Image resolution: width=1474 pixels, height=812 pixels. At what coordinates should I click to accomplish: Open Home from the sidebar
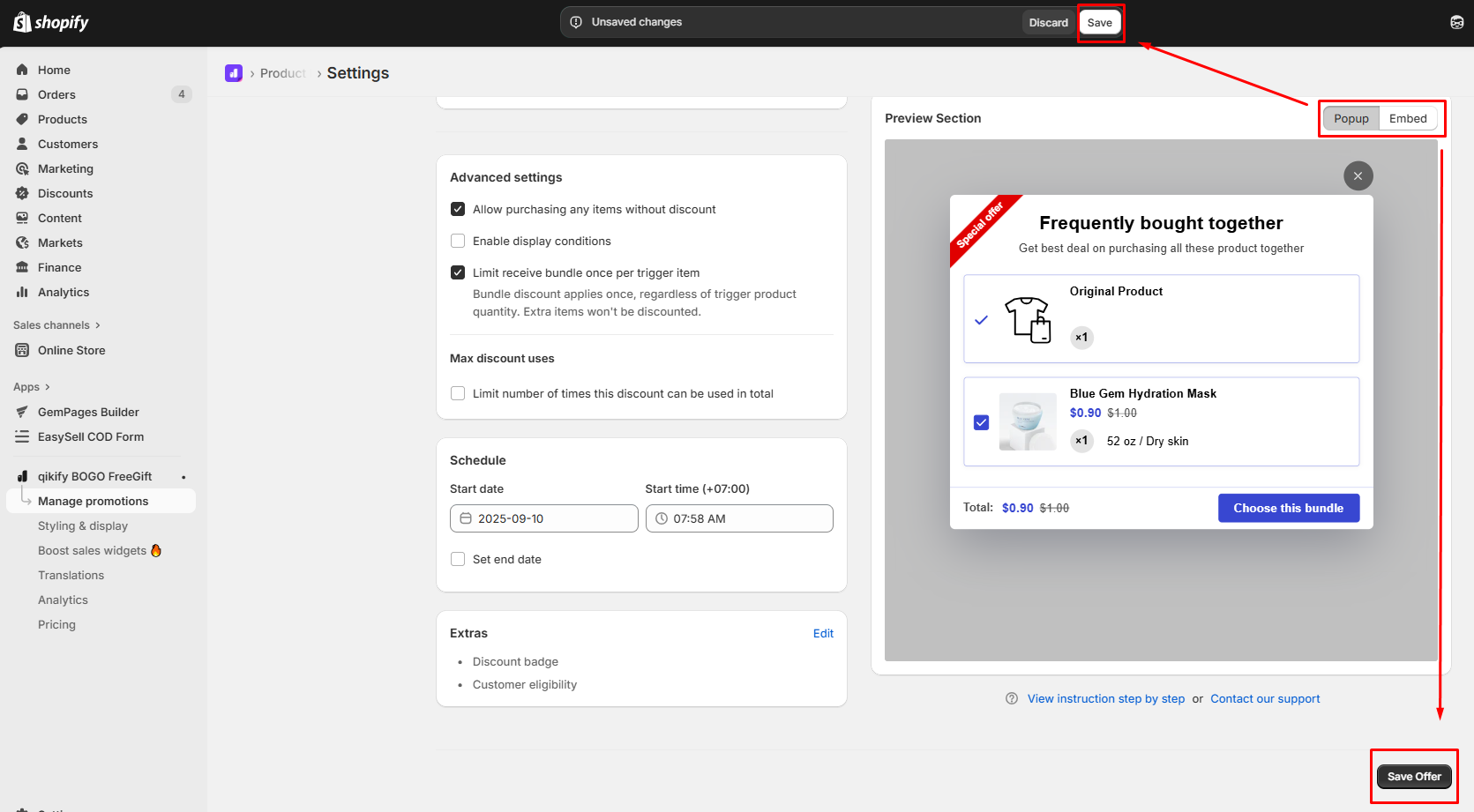coord(54,70)
